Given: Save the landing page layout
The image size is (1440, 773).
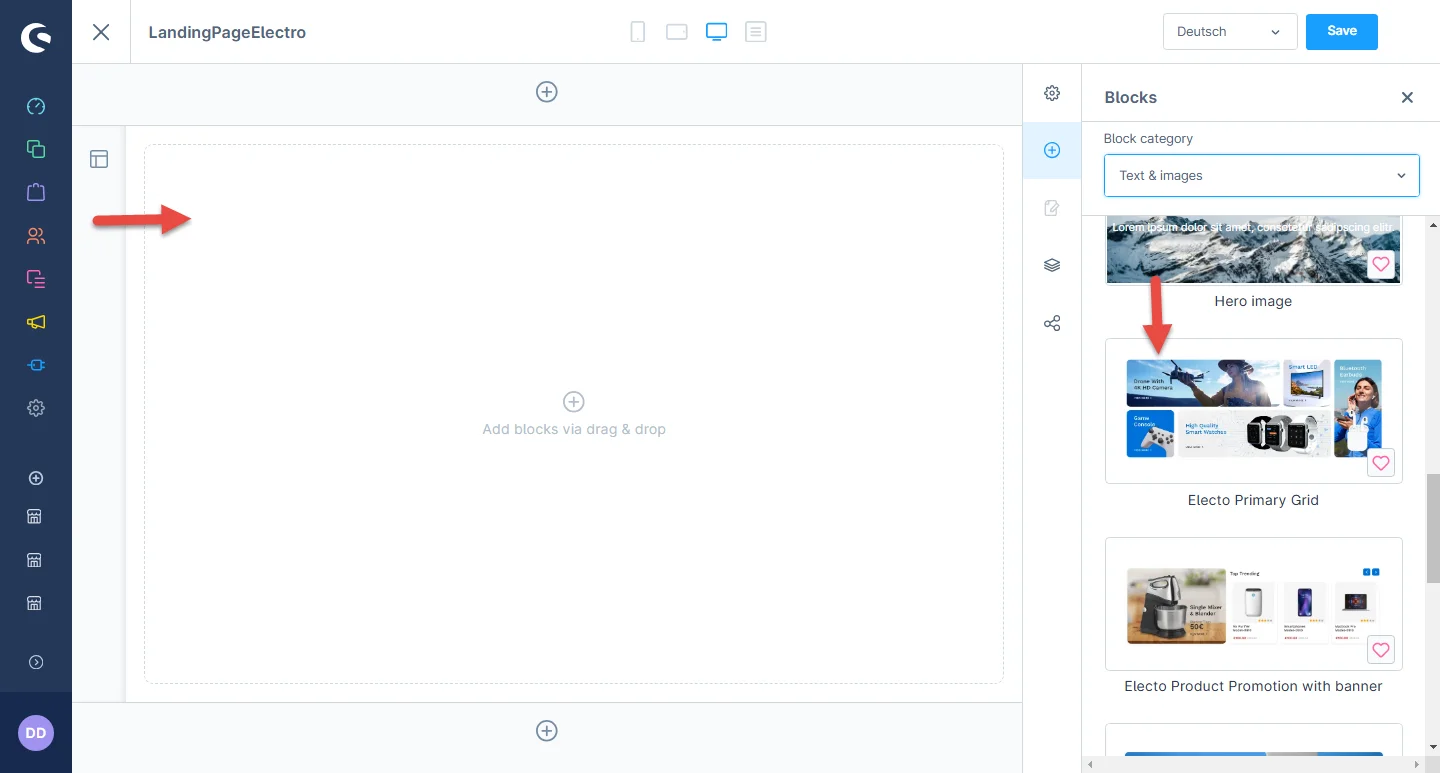Looking at the screenshot, I should (x=1341, y=31).
